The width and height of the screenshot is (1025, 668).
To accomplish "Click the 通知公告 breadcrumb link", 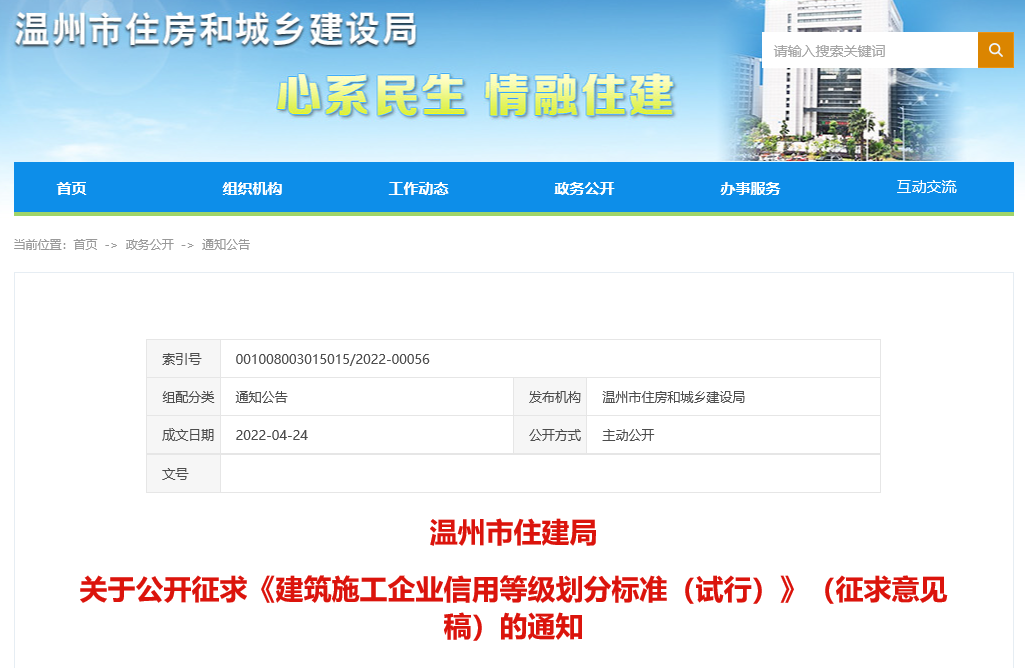I will click(x=226, y=245).
